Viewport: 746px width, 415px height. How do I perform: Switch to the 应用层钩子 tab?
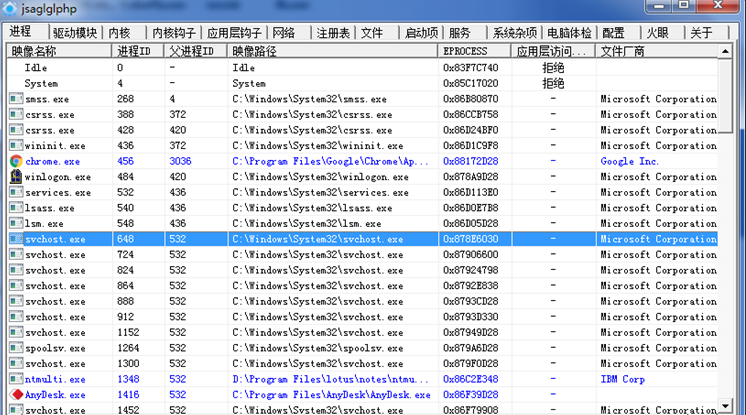tap(234, 33)
